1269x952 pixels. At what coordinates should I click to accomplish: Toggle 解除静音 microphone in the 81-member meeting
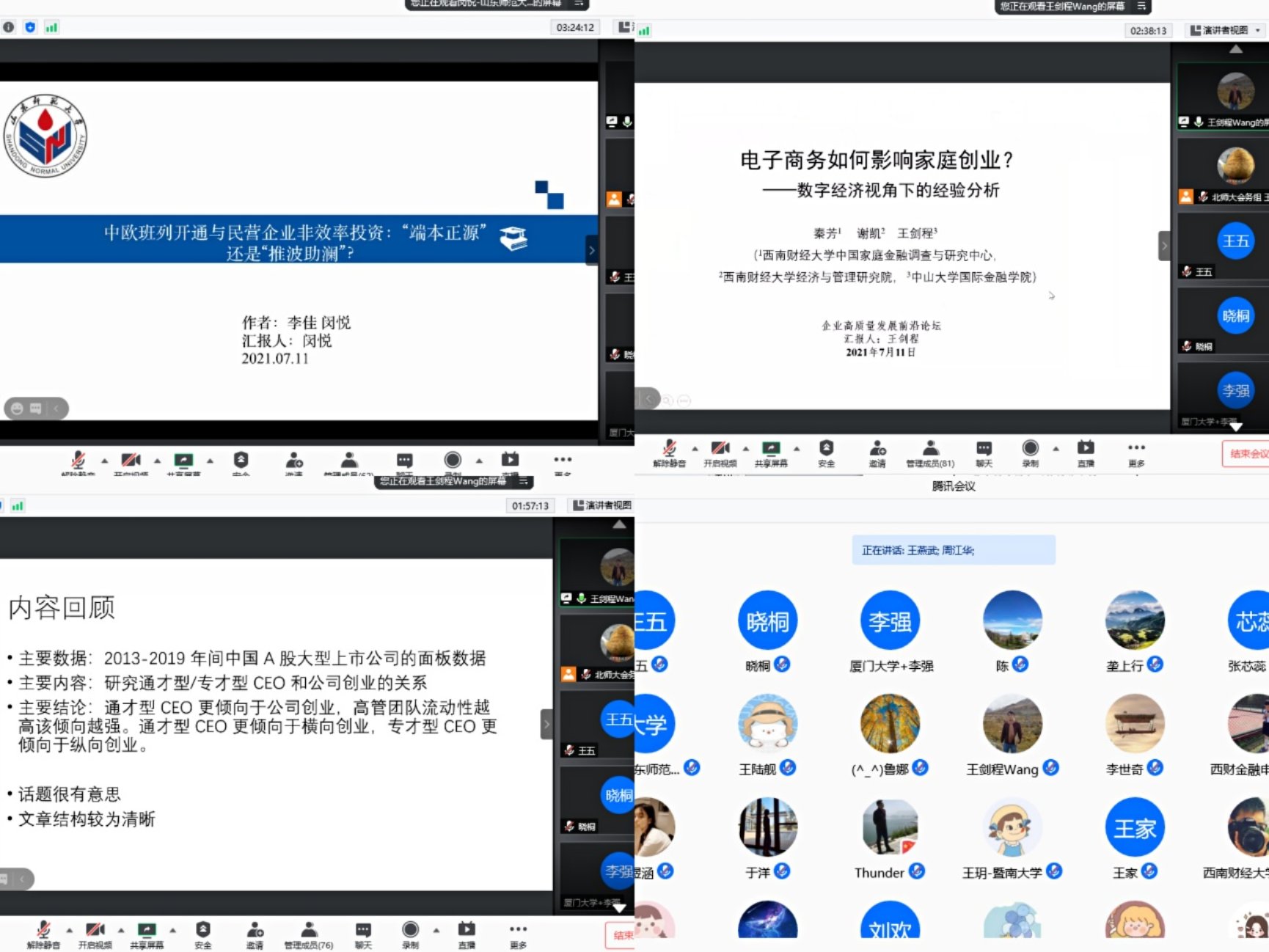tap(669, 453)
